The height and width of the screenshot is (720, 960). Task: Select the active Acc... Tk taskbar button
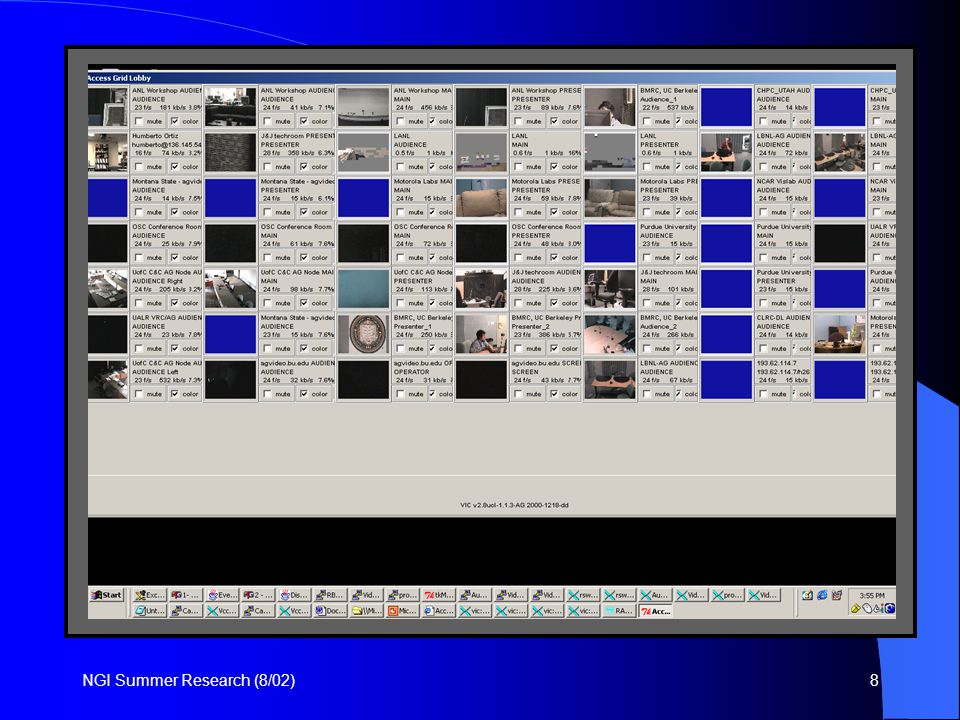(655, 611)
